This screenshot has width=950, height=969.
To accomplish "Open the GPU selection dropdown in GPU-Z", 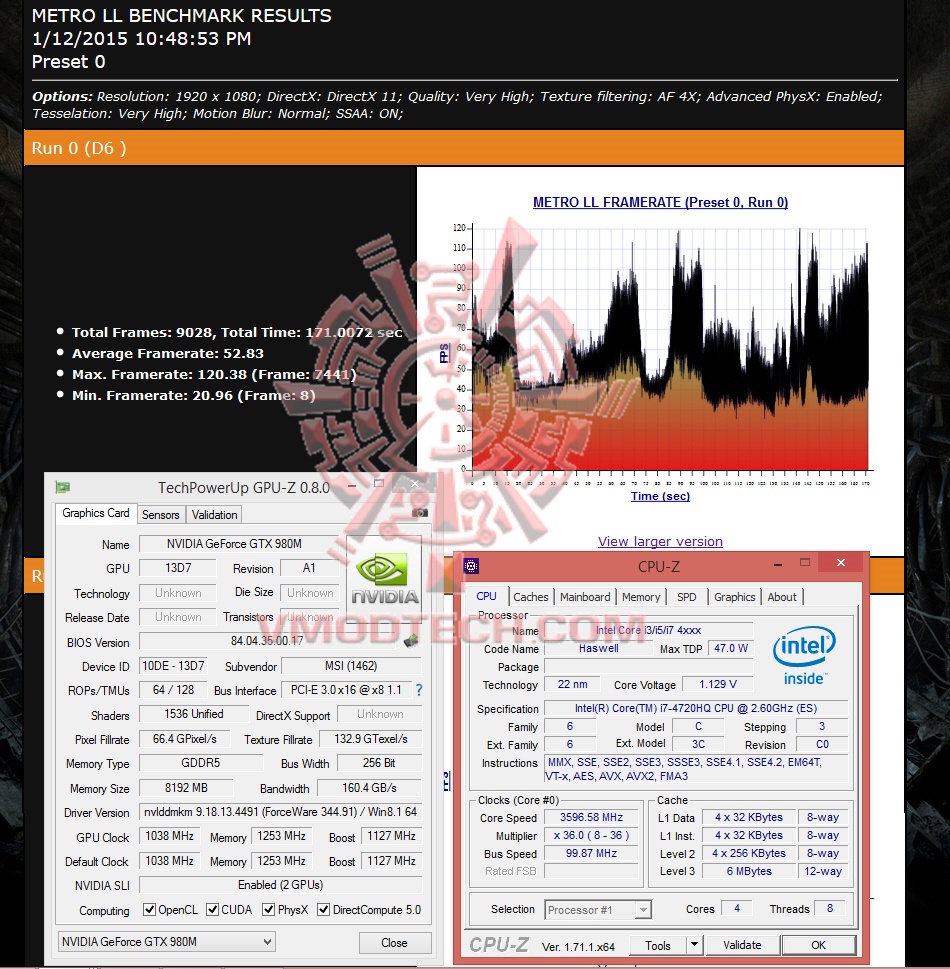I will click(x=166, y=942).
